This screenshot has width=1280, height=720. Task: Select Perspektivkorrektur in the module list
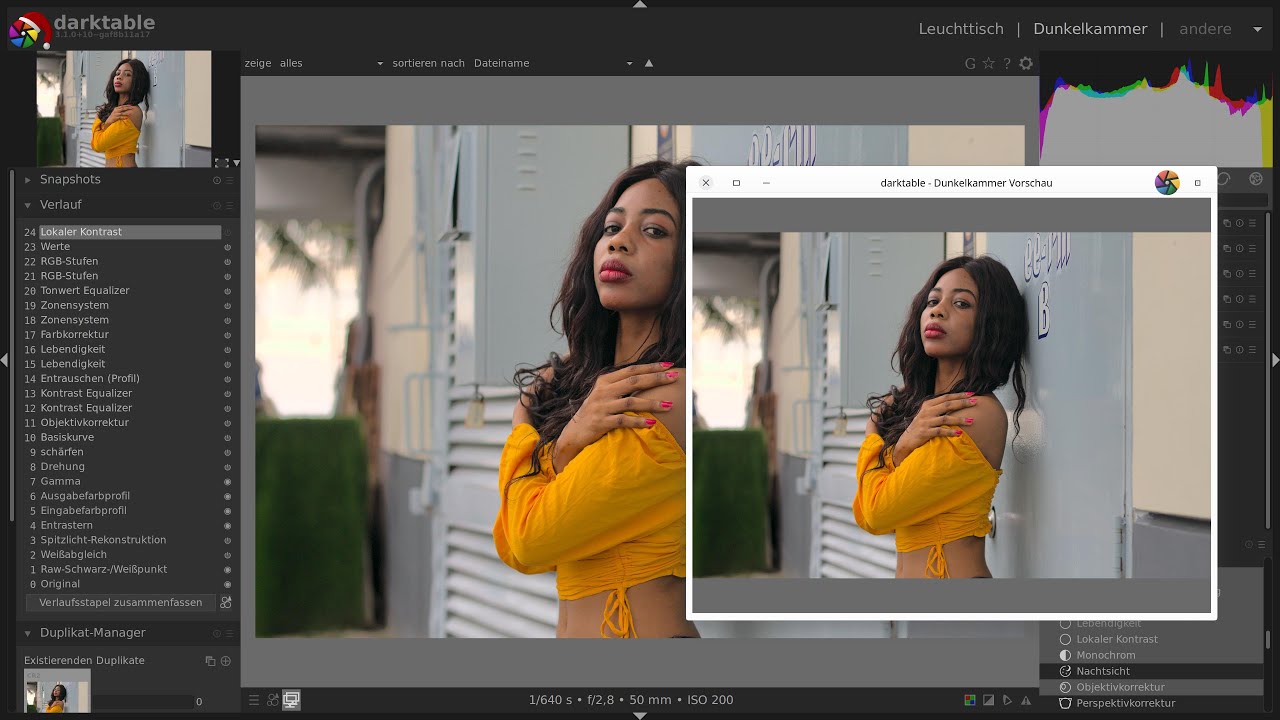tap(1152, 703)
